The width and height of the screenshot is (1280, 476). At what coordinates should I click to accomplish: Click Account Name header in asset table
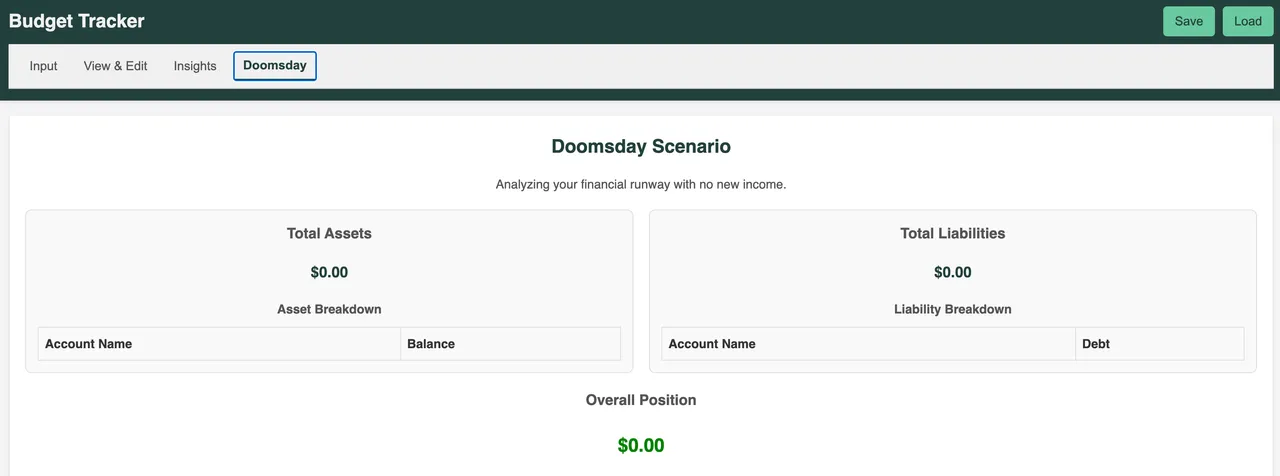point(219,344)
